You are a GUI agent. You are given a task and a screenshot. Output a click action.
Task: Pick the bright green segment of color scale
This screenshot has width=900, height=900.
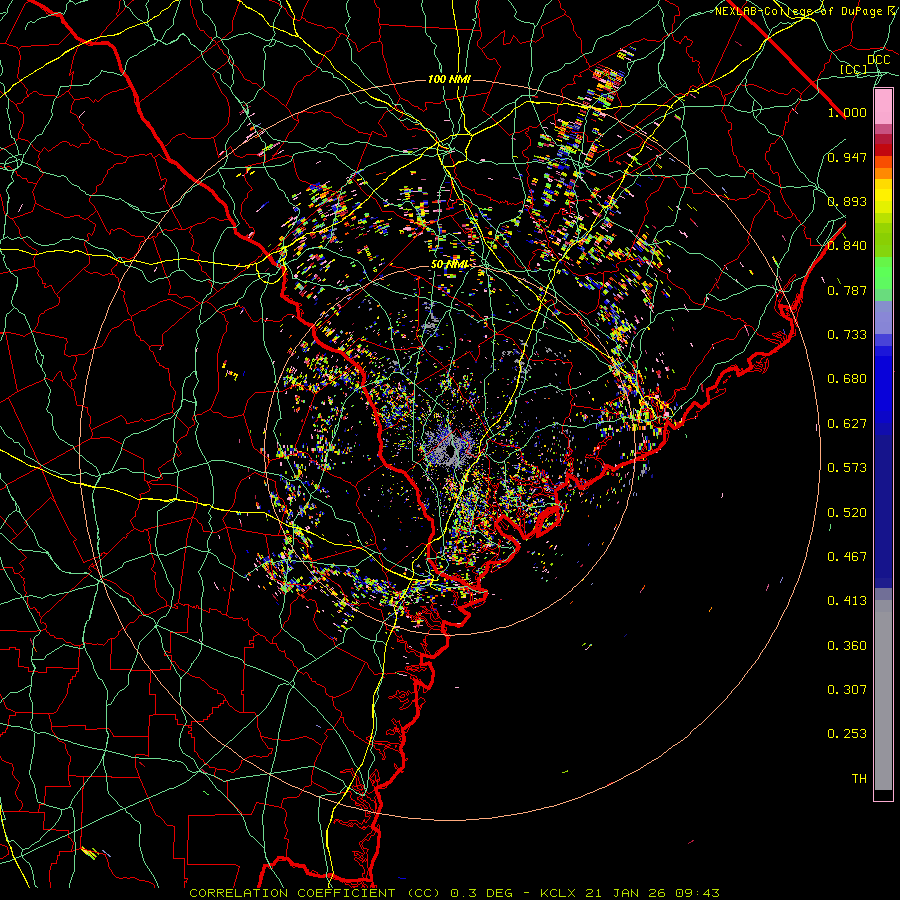(883, 273)
